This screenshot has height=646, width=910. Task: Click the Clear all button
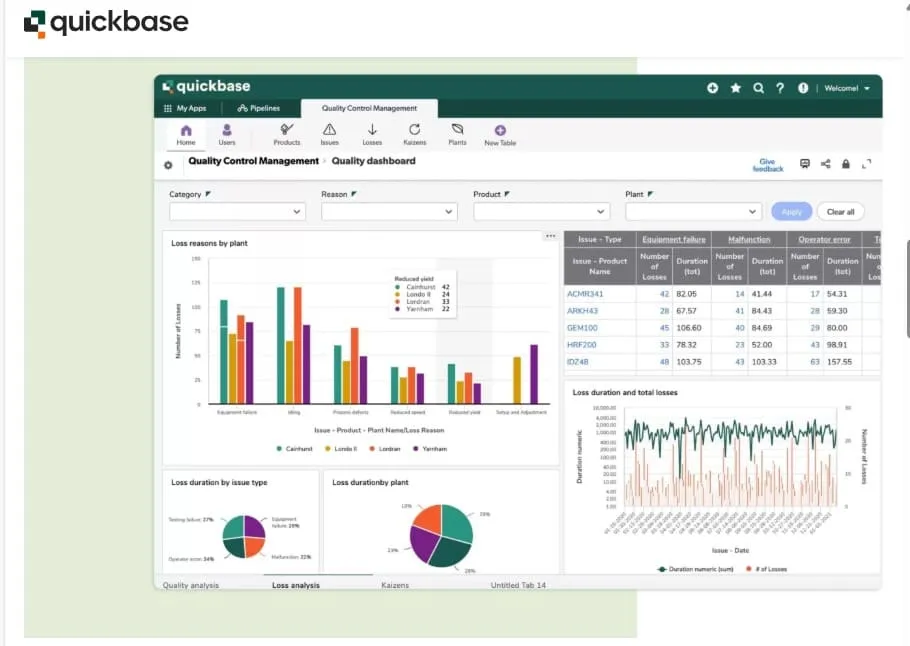coord(840,212)
